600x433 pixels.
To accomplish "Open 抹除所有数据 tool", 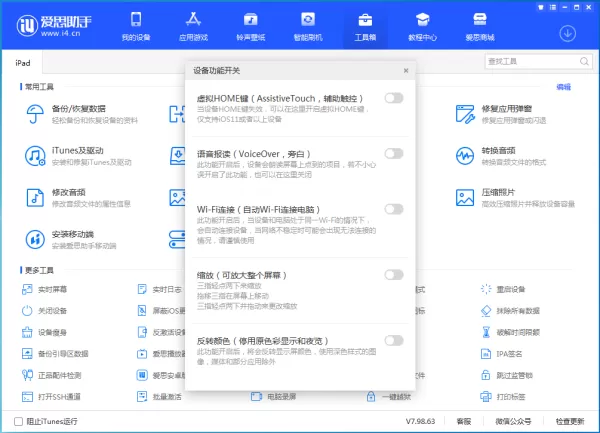I will pos(510,311).
